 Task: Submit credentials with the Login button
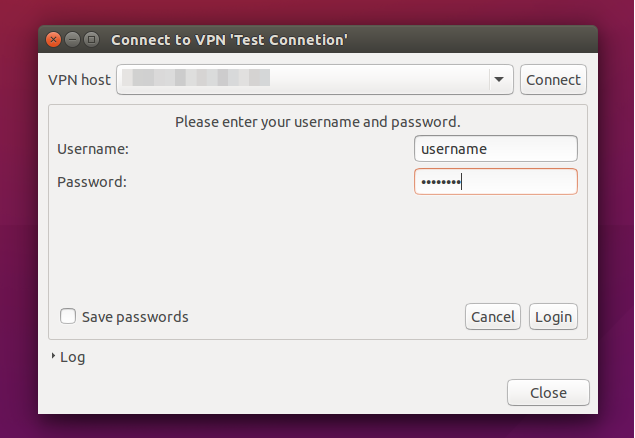553,317
